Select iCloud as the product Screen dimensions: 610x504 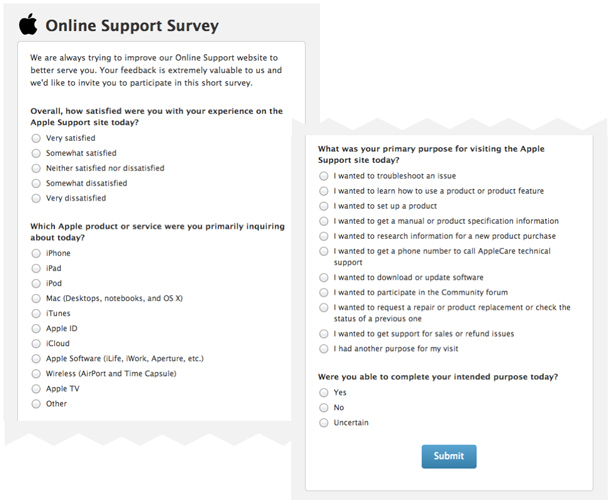pyautogui.click(x=36, y=344)
